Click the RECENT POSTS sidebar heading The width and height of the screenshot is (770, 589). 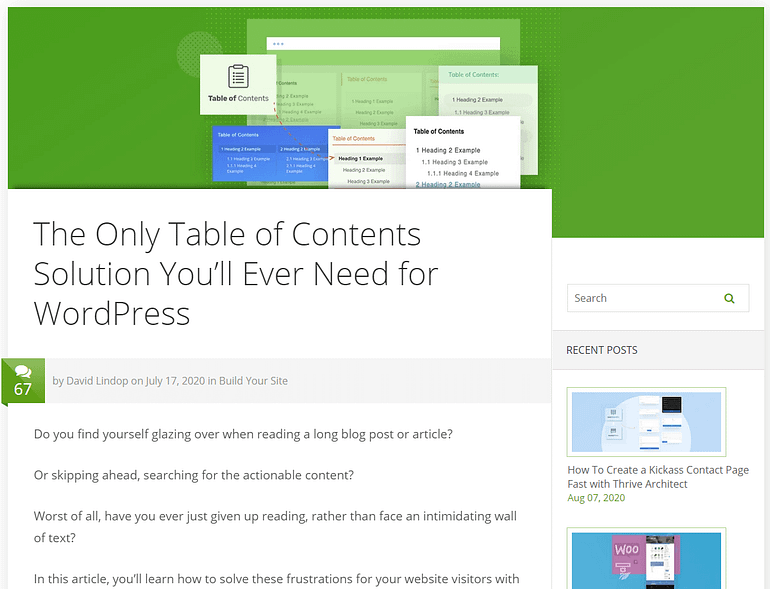pos(601,350)
